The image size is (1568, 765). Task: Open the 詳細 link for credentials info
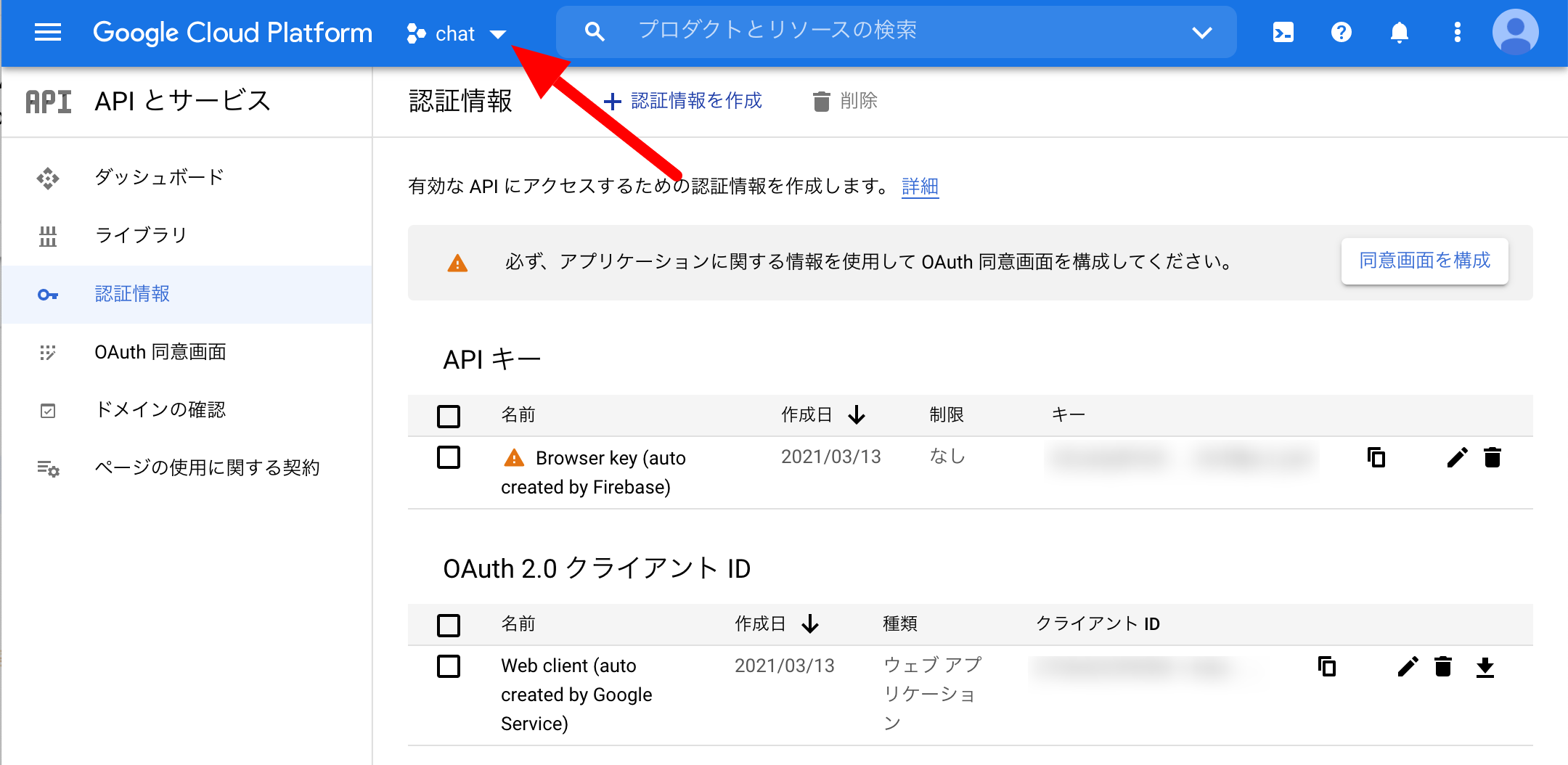[919, 187]
